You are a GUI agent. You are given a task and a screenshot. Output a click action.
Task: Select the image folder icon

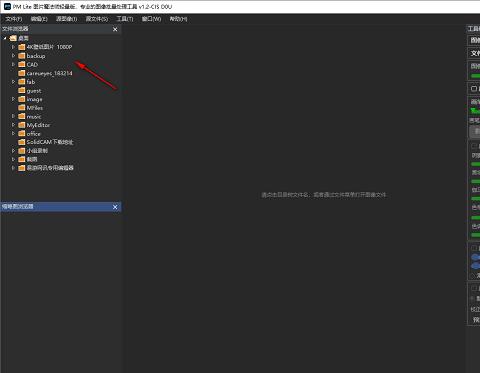click(22, 99)
